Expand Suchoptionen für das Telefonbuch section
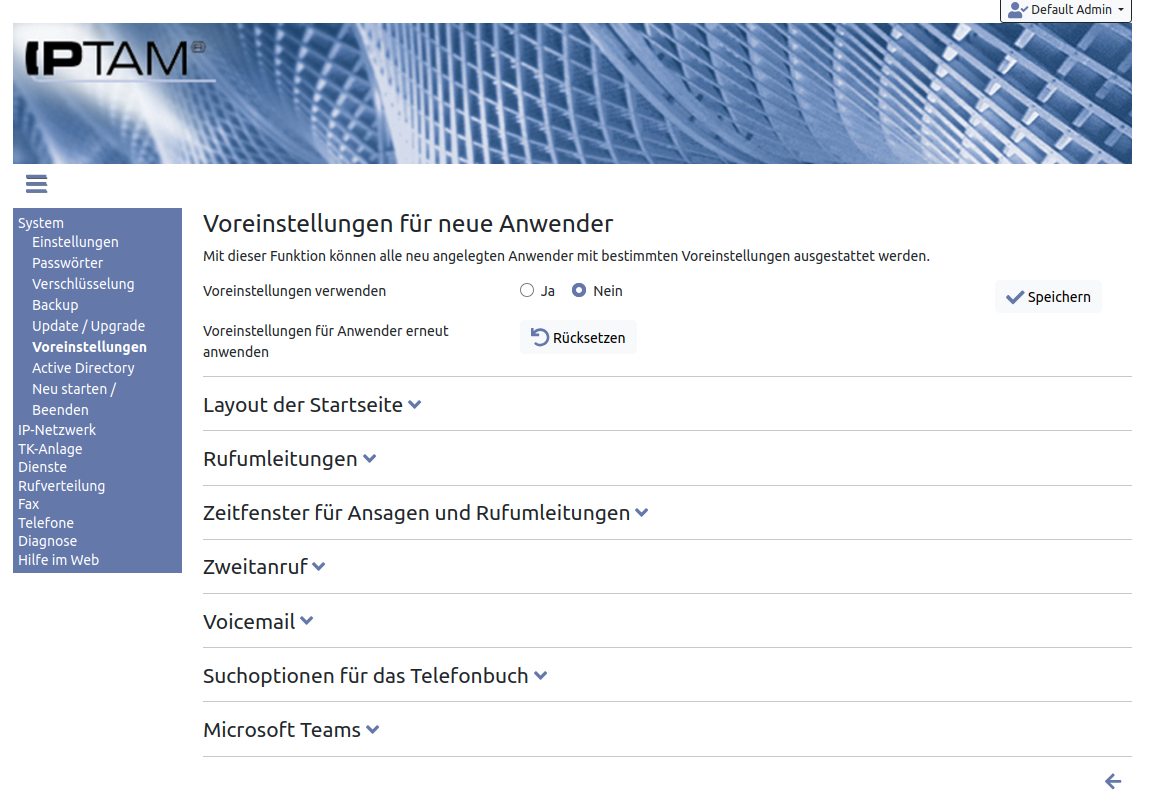This screenshot has width=1155, height=803. point(375,676)
